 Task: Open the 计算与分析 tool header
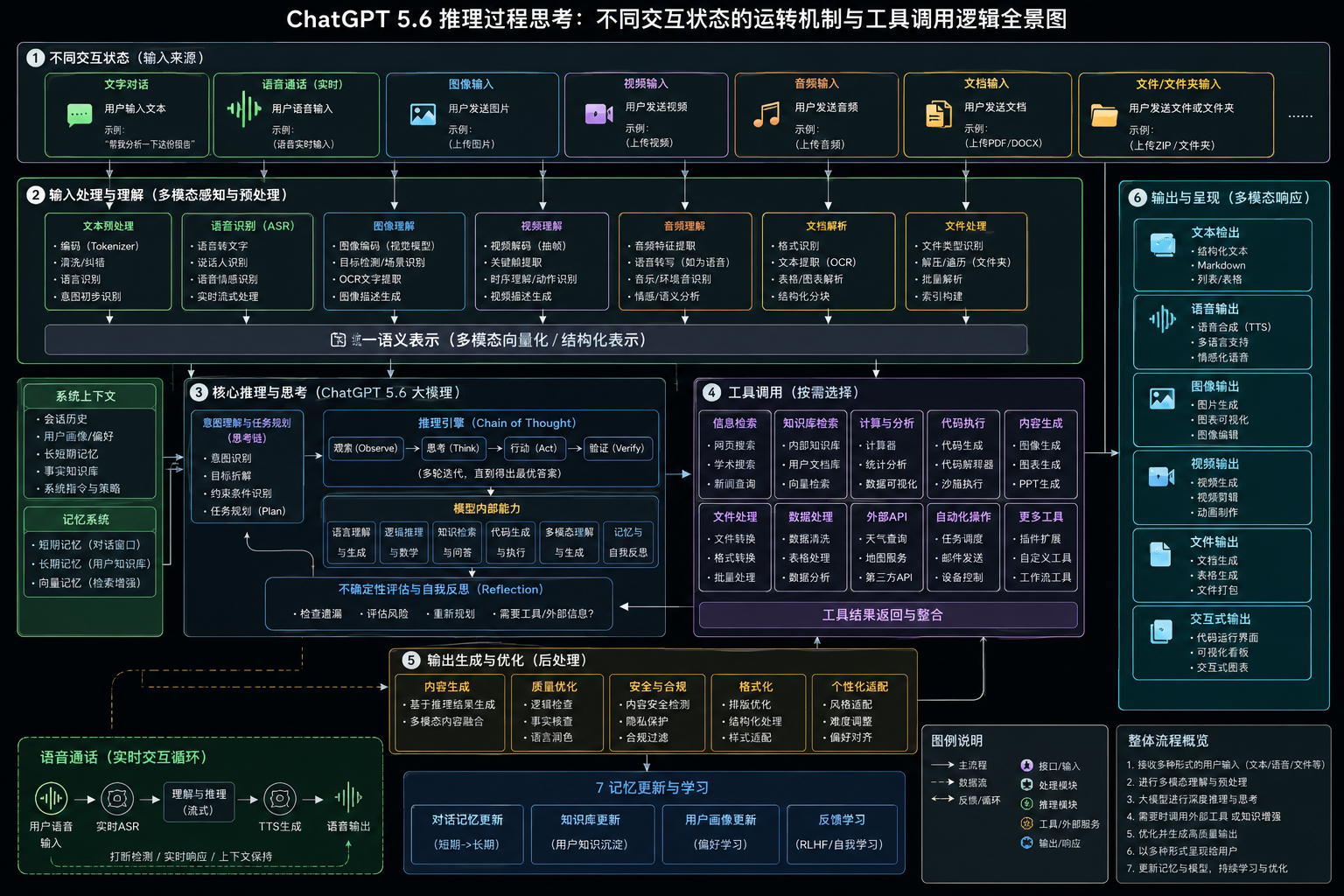coord(886,423)
